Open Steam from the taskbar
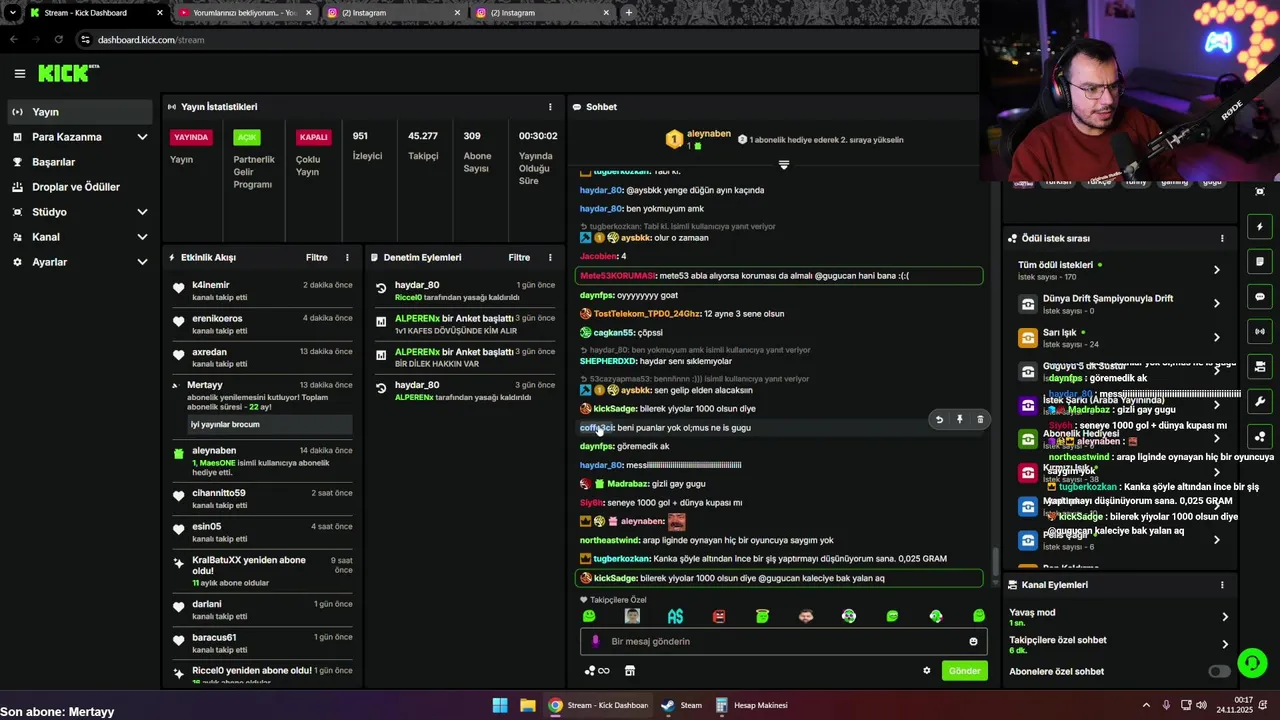 click(x=681, y=705)
